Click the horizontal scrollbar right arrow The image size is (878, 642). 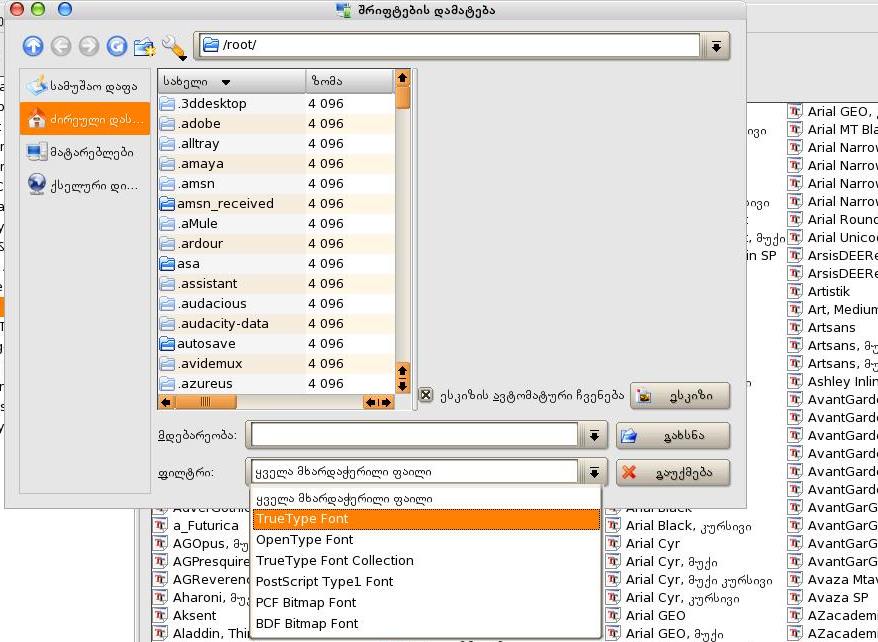386,402
